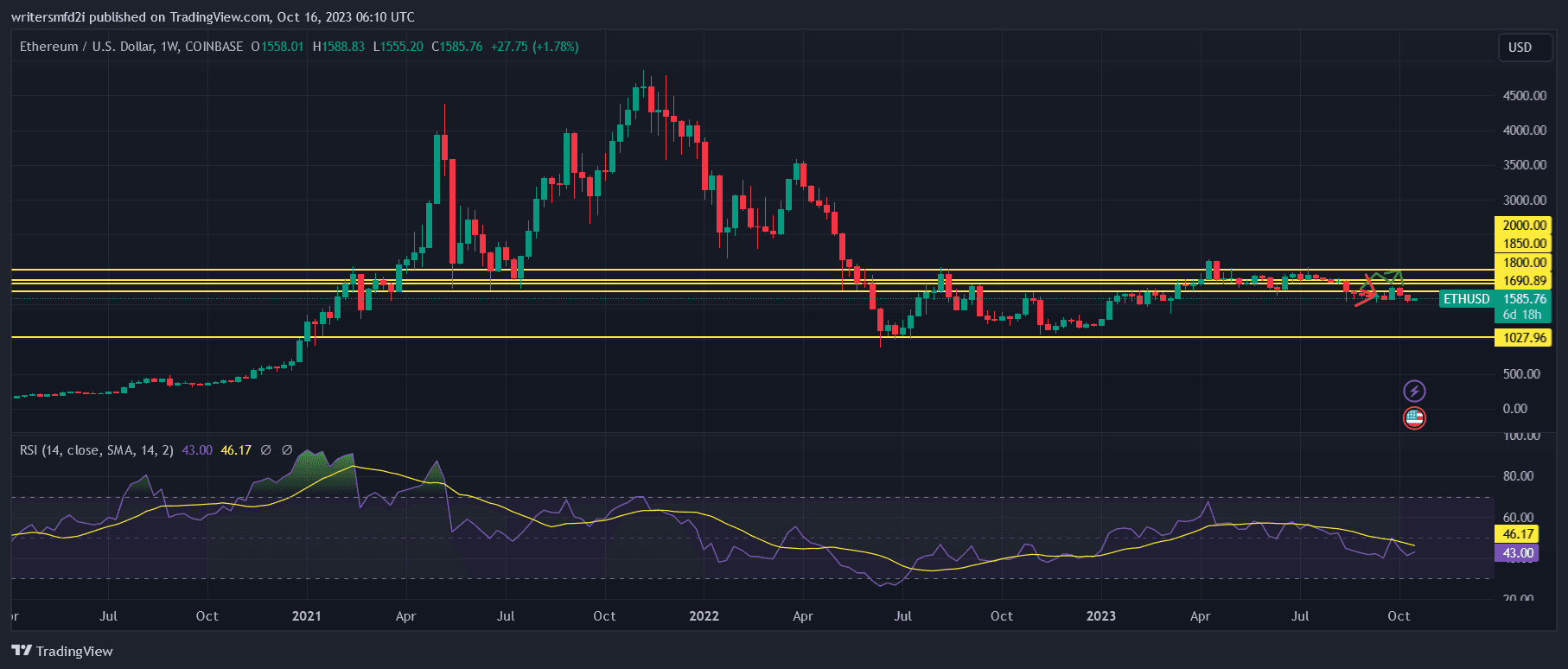The image size is (1568, 669).
Task: Click the RSI (14, close, SMA, 14, 2) legend
Action: click(x=97, y=450)
